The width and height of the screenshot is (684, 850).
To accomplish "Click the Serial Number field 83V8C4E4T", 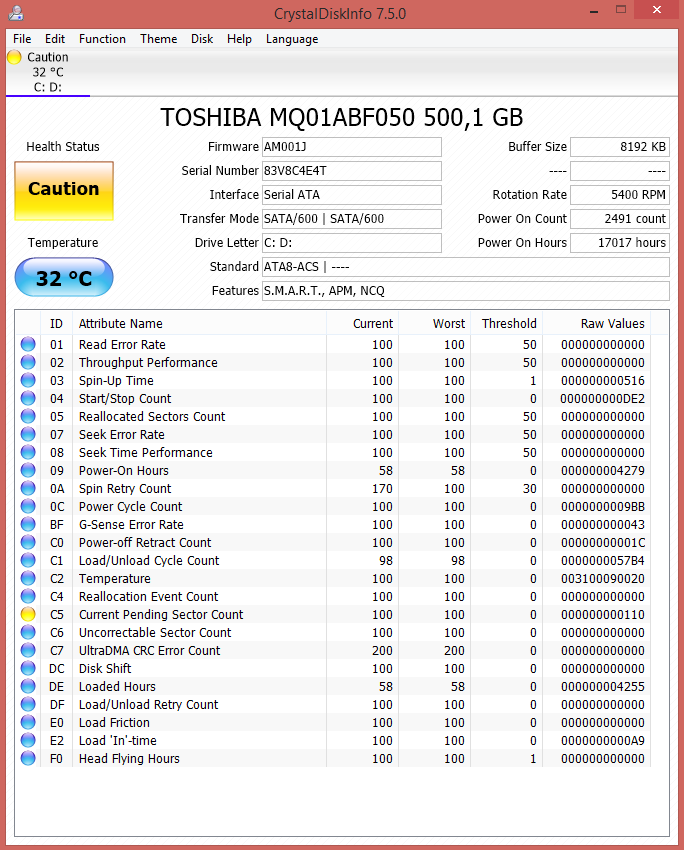I will point(352,171).
